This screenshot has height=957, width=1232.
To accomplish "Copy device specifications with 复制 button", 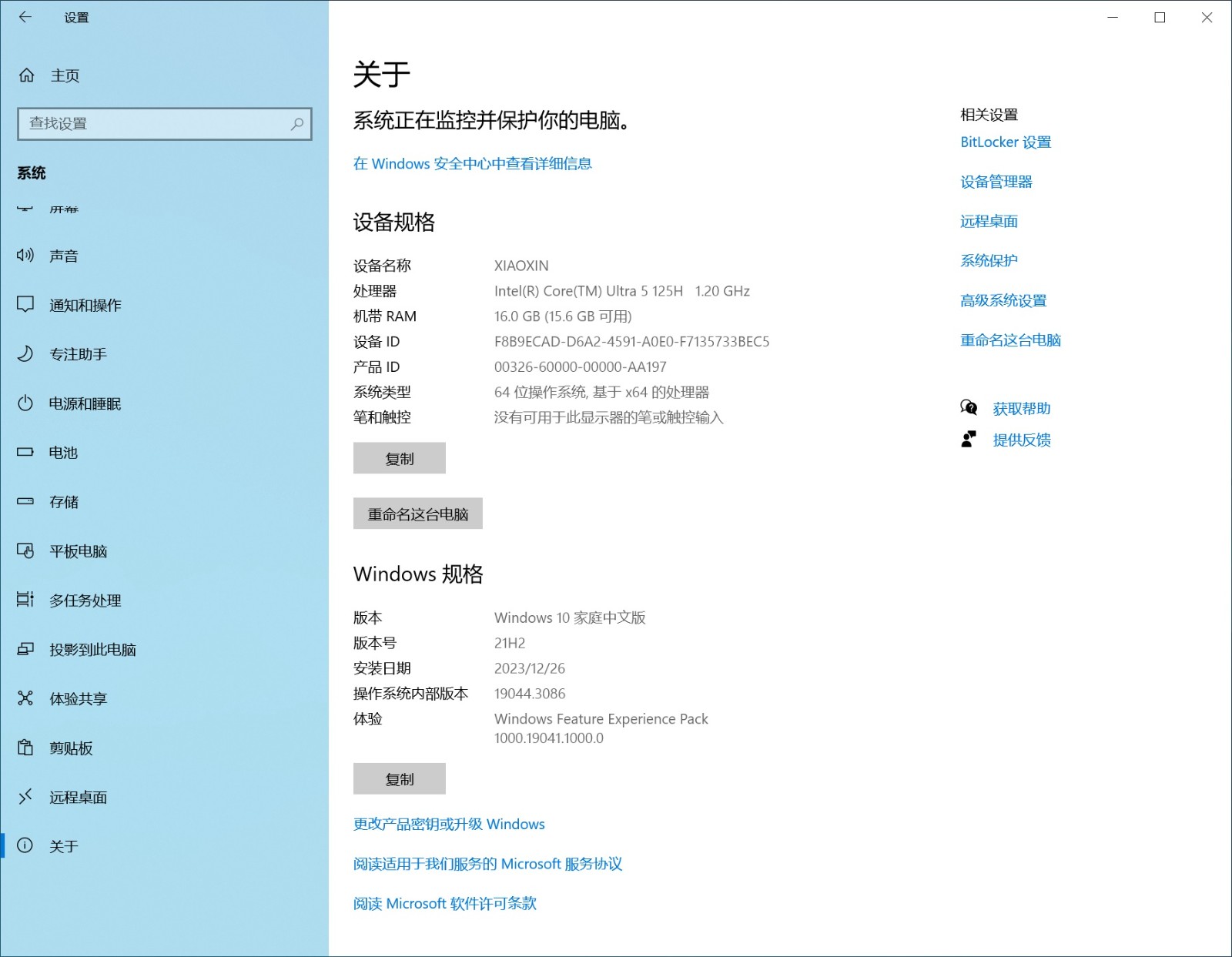I will (x=399, y=458).
